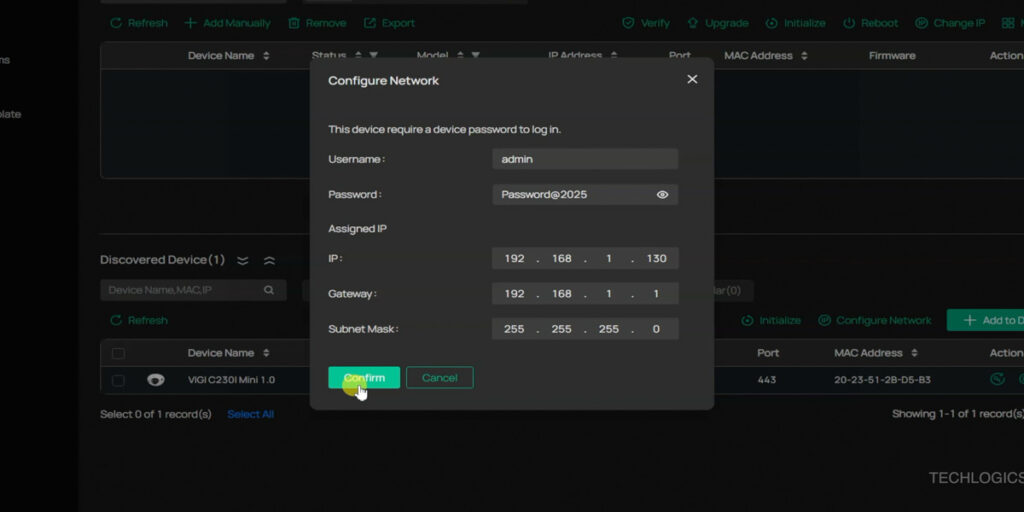Click the Upgrade icon in toolbar

[692, 23]
